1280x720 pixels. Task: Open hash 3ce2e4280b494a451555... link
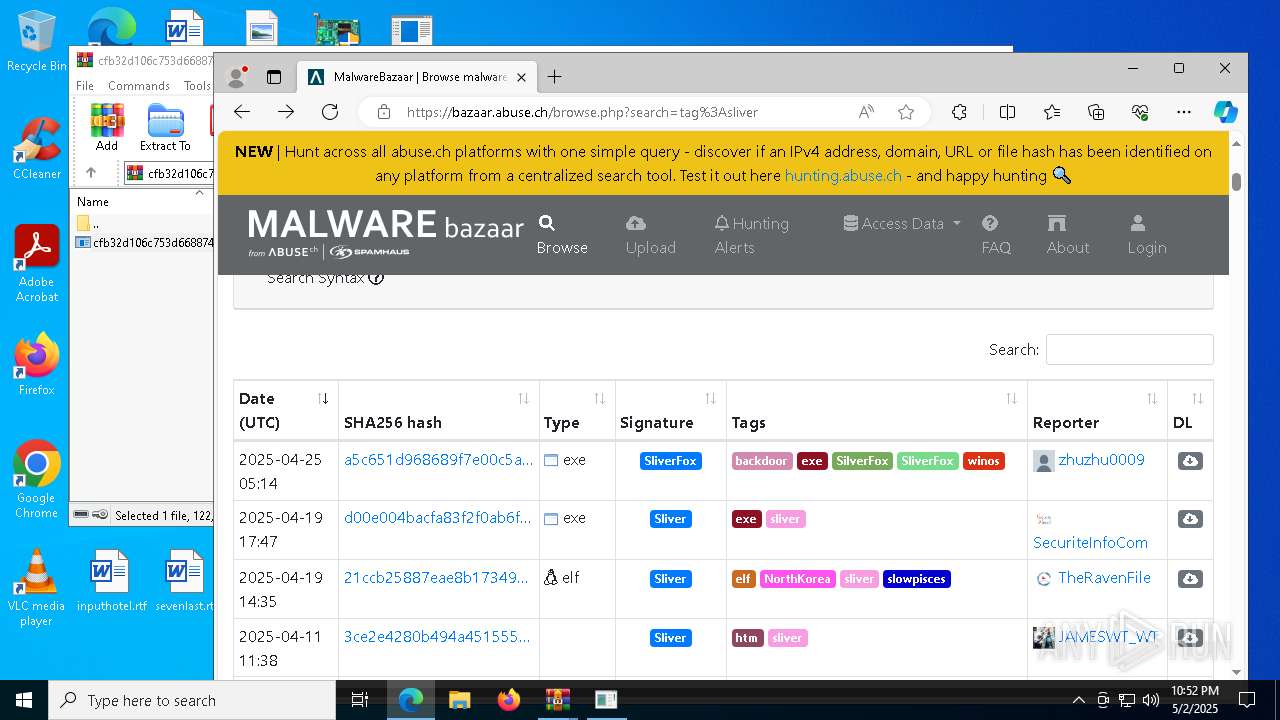[437, 637]
